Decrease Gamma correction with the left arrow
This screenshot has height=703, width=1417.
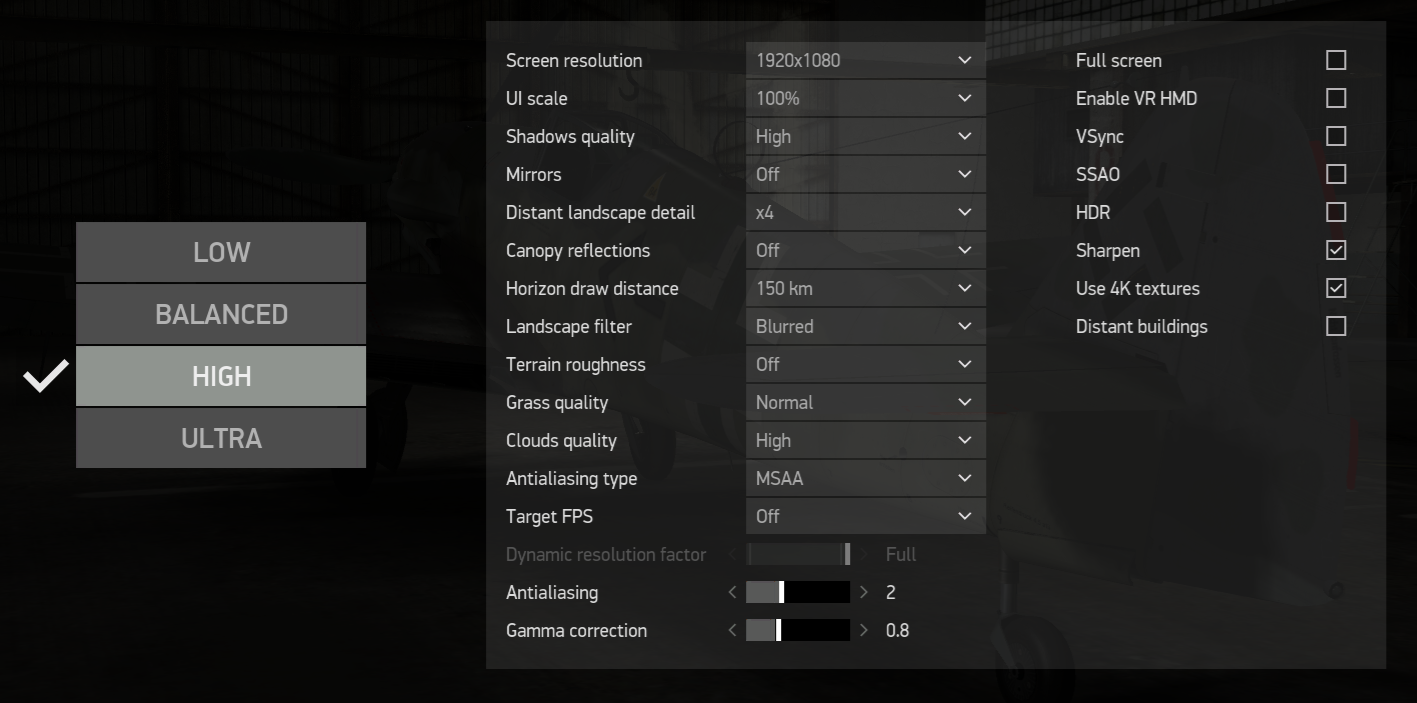coord(733,630)
